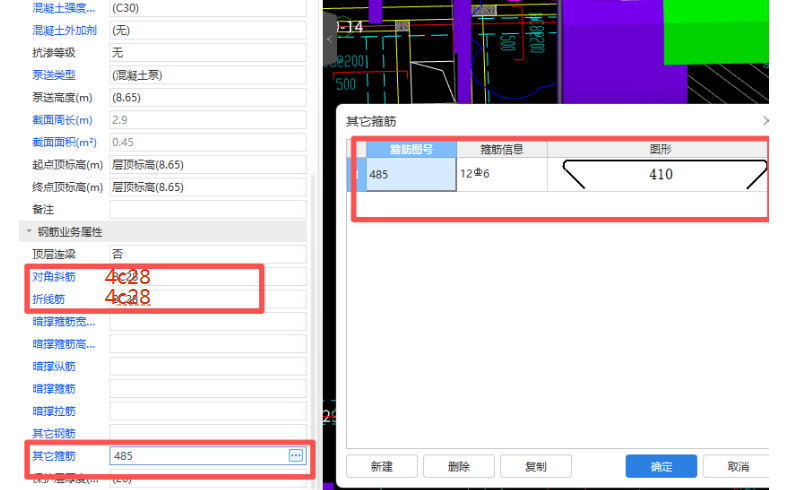Click the 暗撑箍筋 property label
810x490 pixels.
pyautogui.click(x=54, y=389)
